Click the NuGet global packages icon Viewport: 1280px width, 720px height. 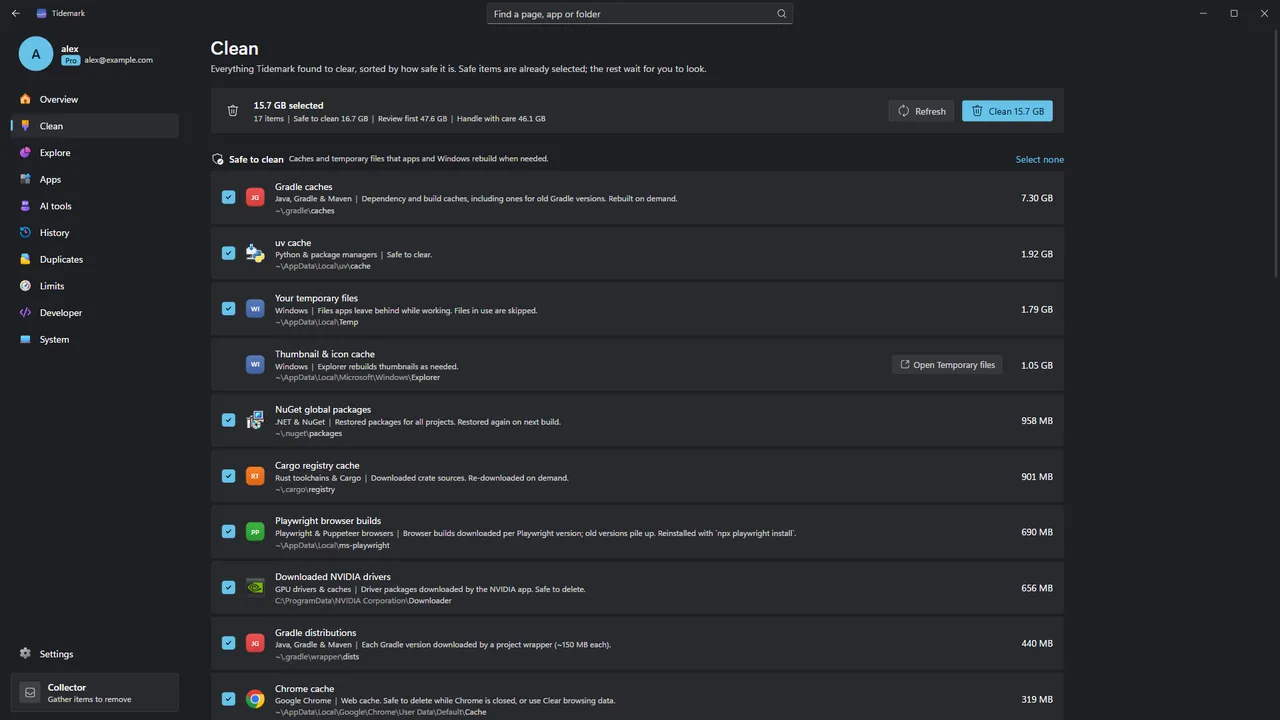[255, 420]
